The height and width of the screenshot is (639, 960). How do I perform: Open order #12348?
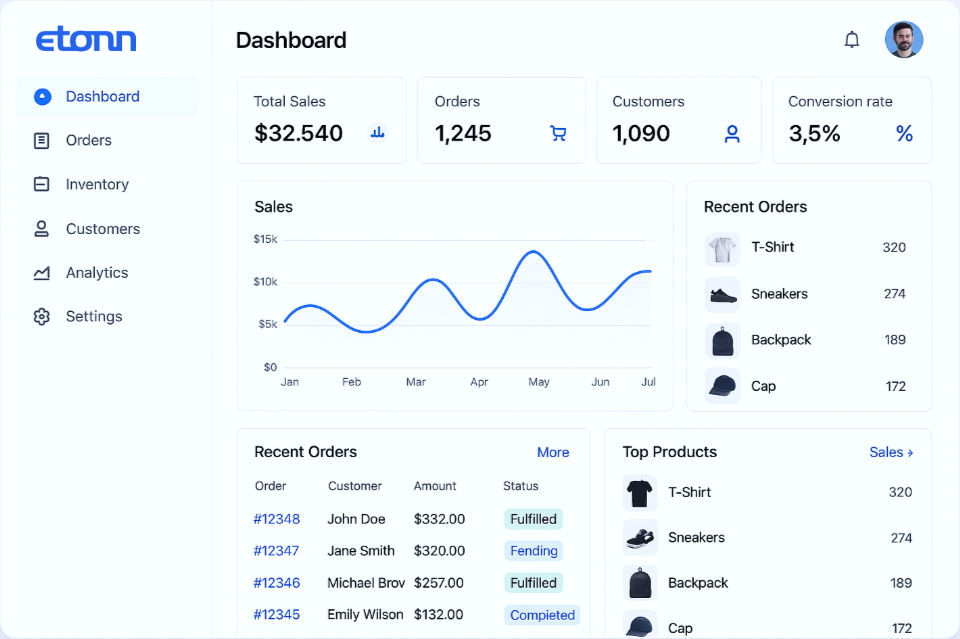pos(277,519)
